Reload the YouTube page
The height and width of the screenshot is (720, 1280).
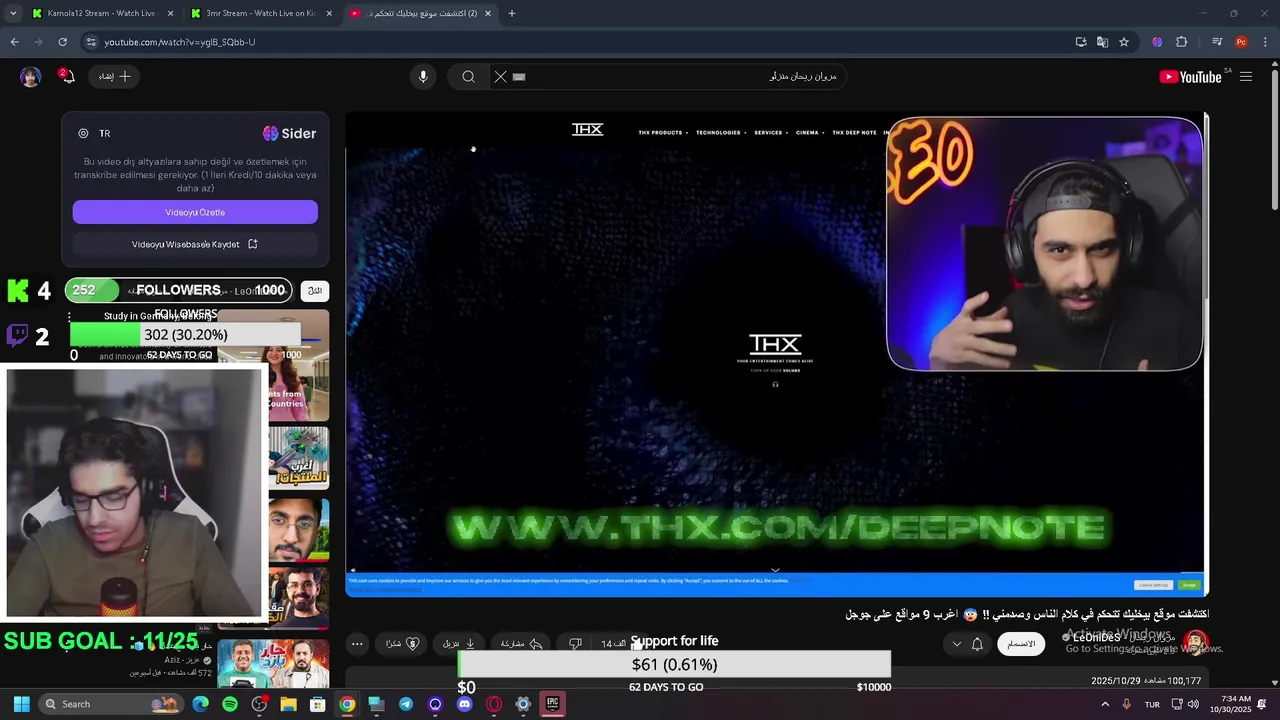[62, 42]
